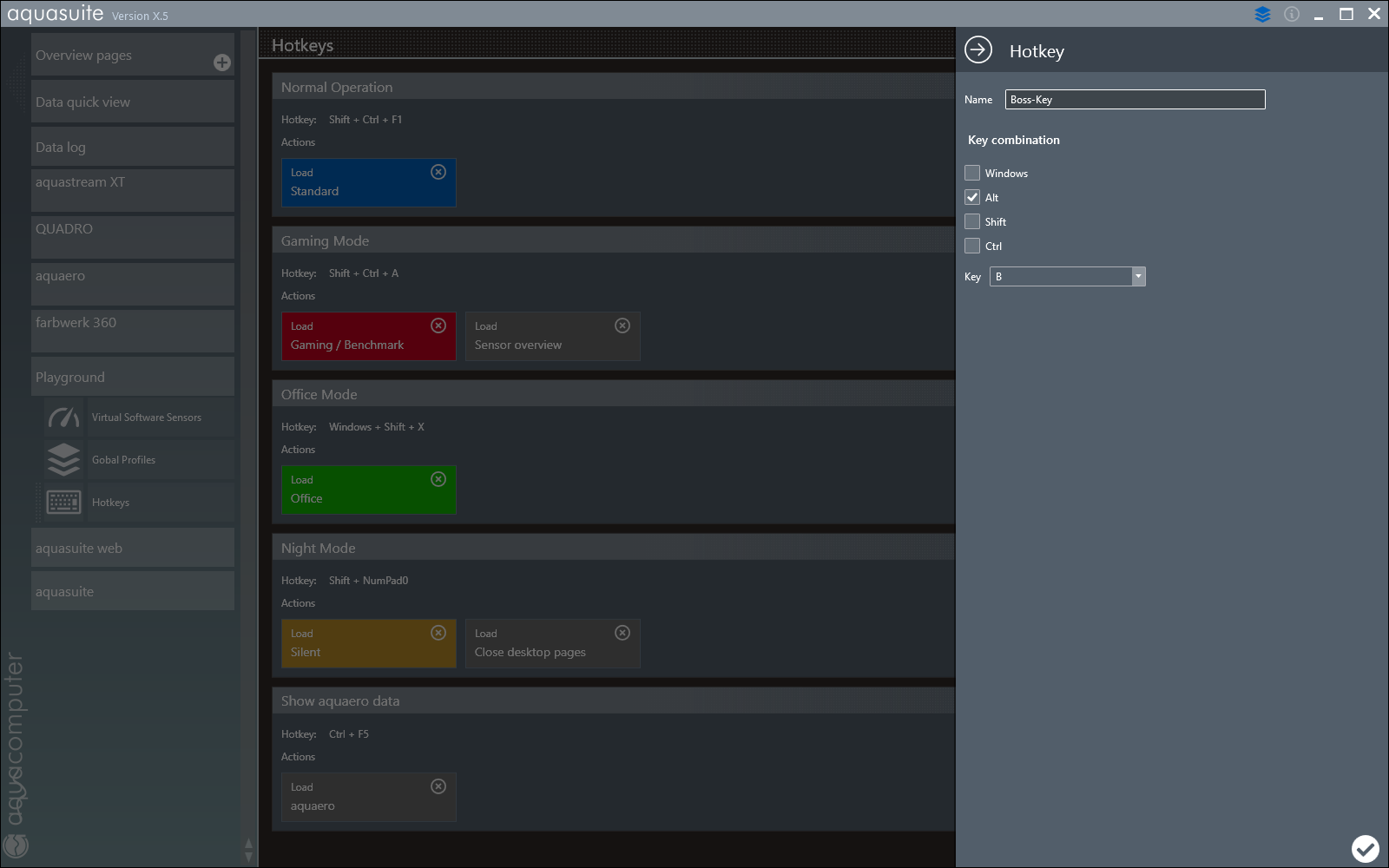Image resolution: width=1389 pixels, height=868 pixels.
Task: Click the plus icon on Overview pages
Action: tap(222, 62)
